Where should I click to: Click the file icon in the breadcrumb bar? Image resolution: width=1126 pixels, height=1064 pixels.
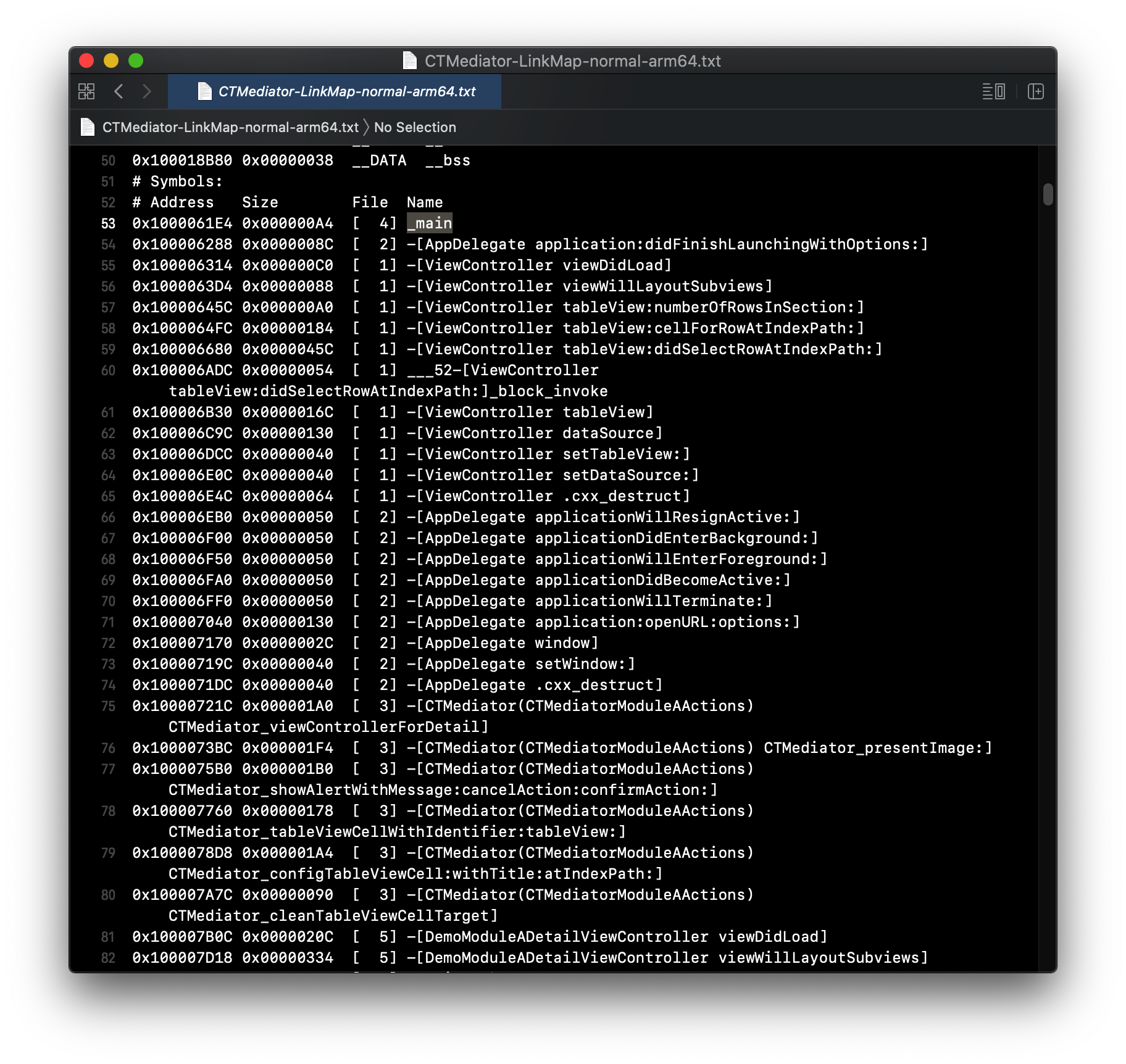(x=88, y=127)
